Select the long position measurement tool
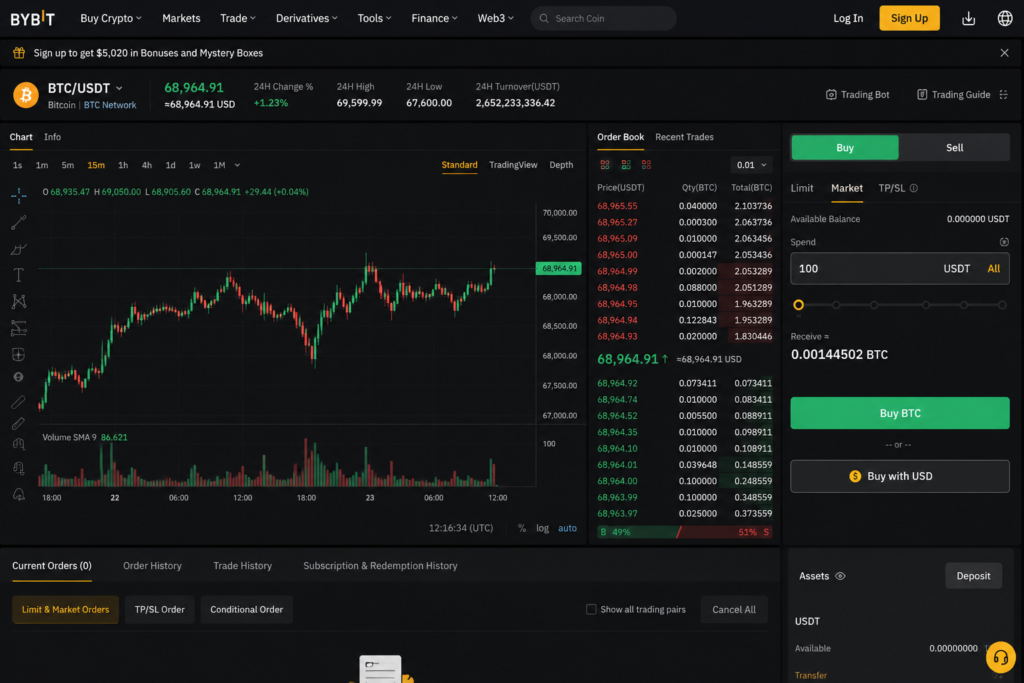Image resolution: width=1024 pixels, height=683 pixels. click(x=18, y=328)
